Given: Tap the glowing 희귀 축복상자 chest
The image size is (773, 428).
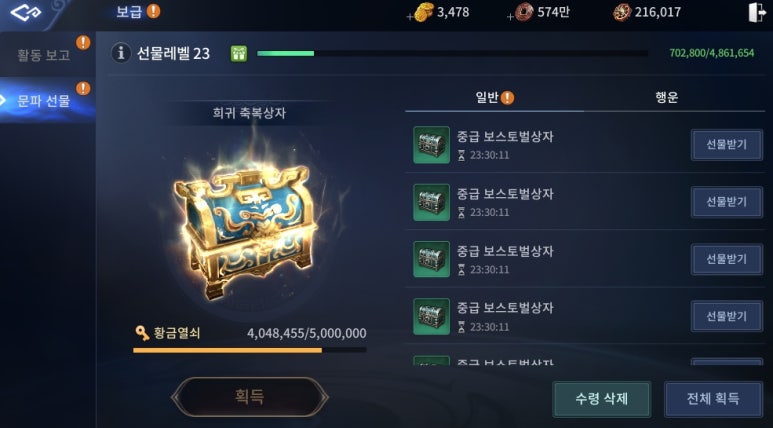Looking at the screenshot, I should point(245,227).
